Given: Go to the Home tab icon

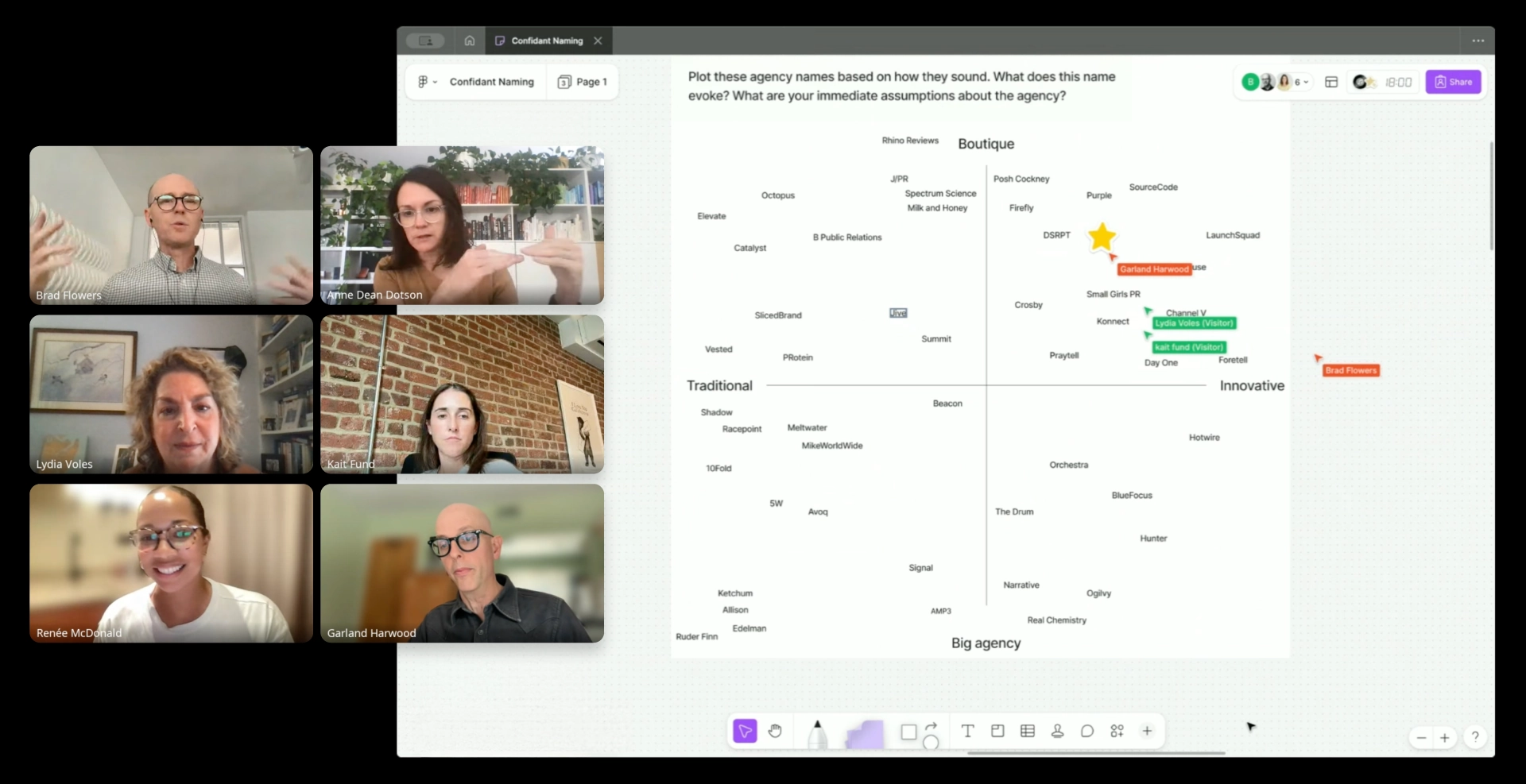Looking at the screenshot, I should click(470, 41).
